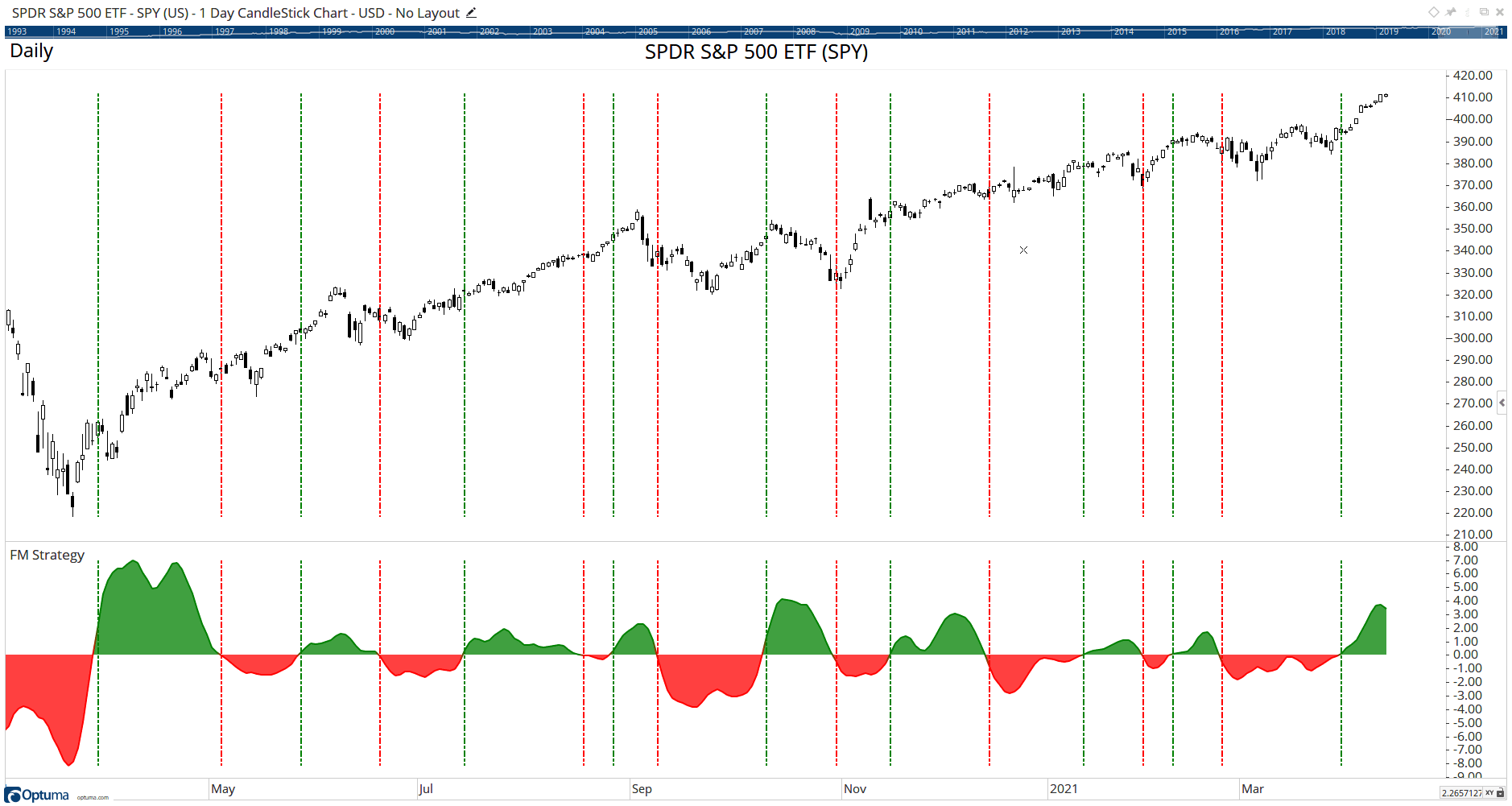Click the Optuma logo
1512x806 pixels.
tap(37, 795)
